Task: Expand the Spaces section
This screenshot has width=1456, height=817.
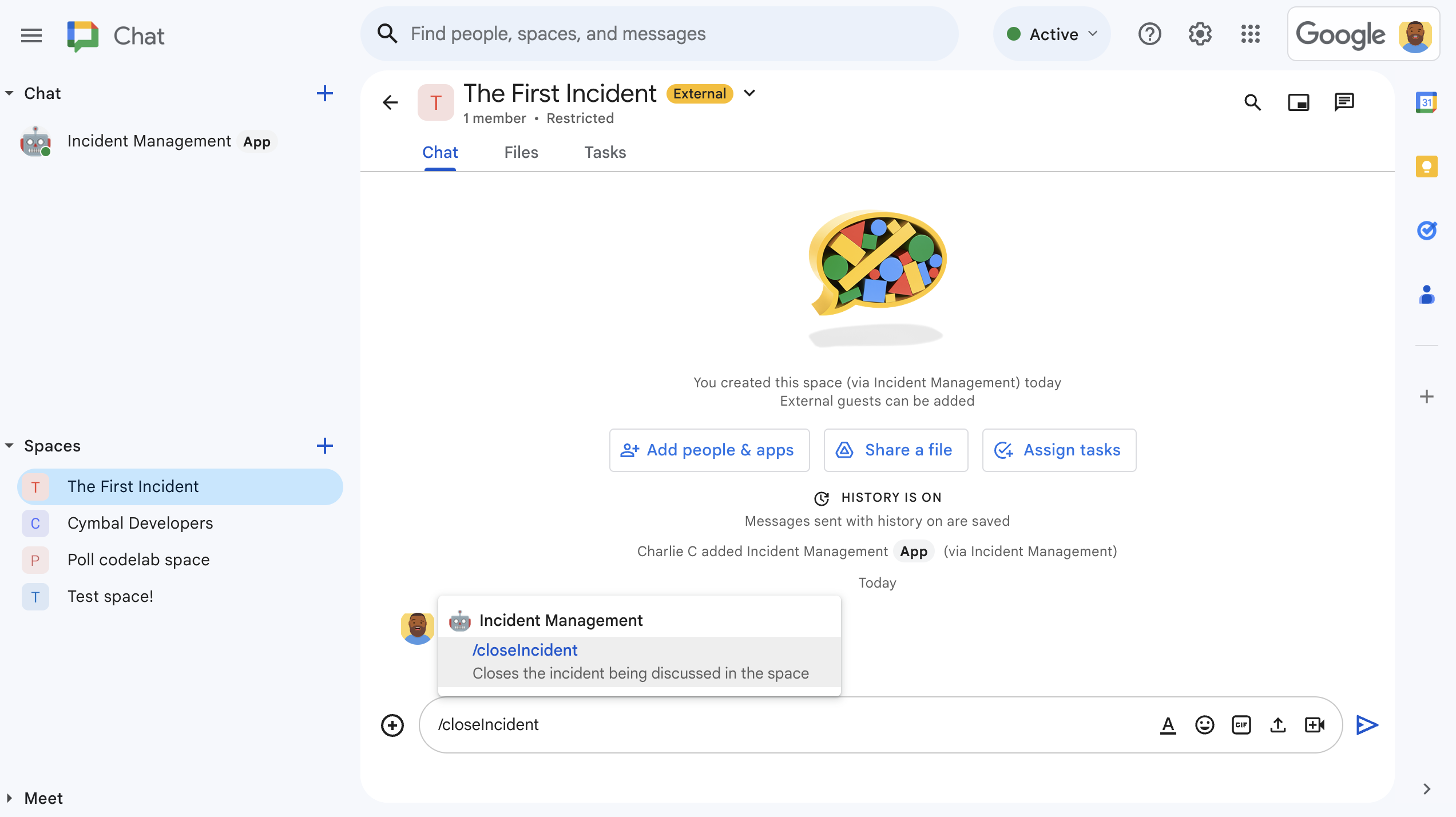Action: click(8, 446)
